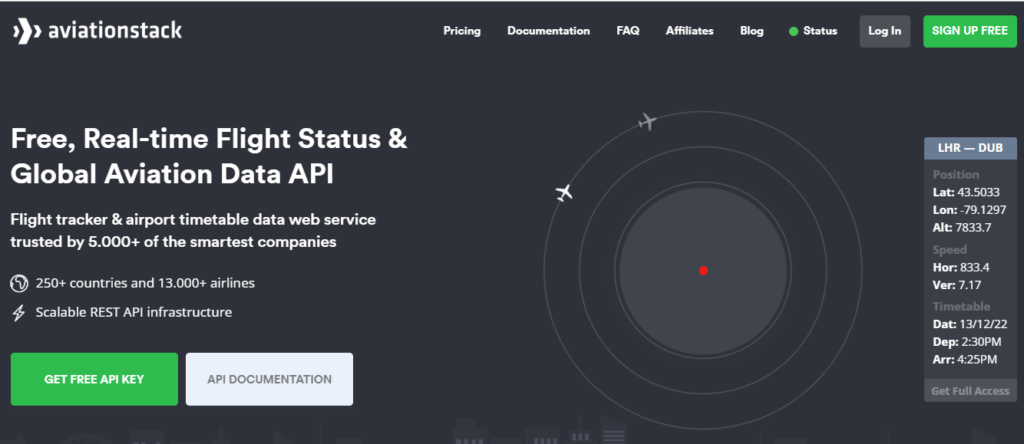Click GET FREE API KEY button
Screen dimensions: 1024x444
point(94,379)
